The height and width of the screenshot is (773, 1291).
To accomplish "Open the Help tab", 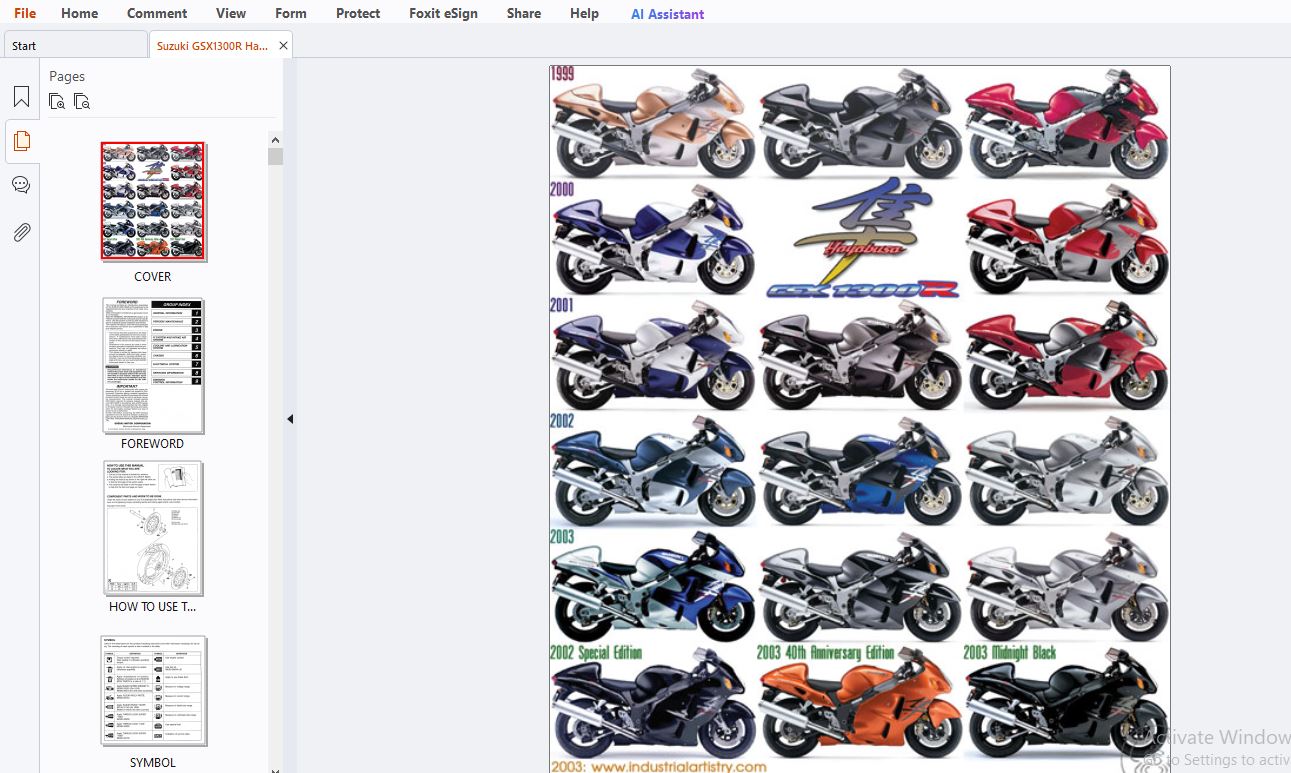I will click(x=584, y=13).
